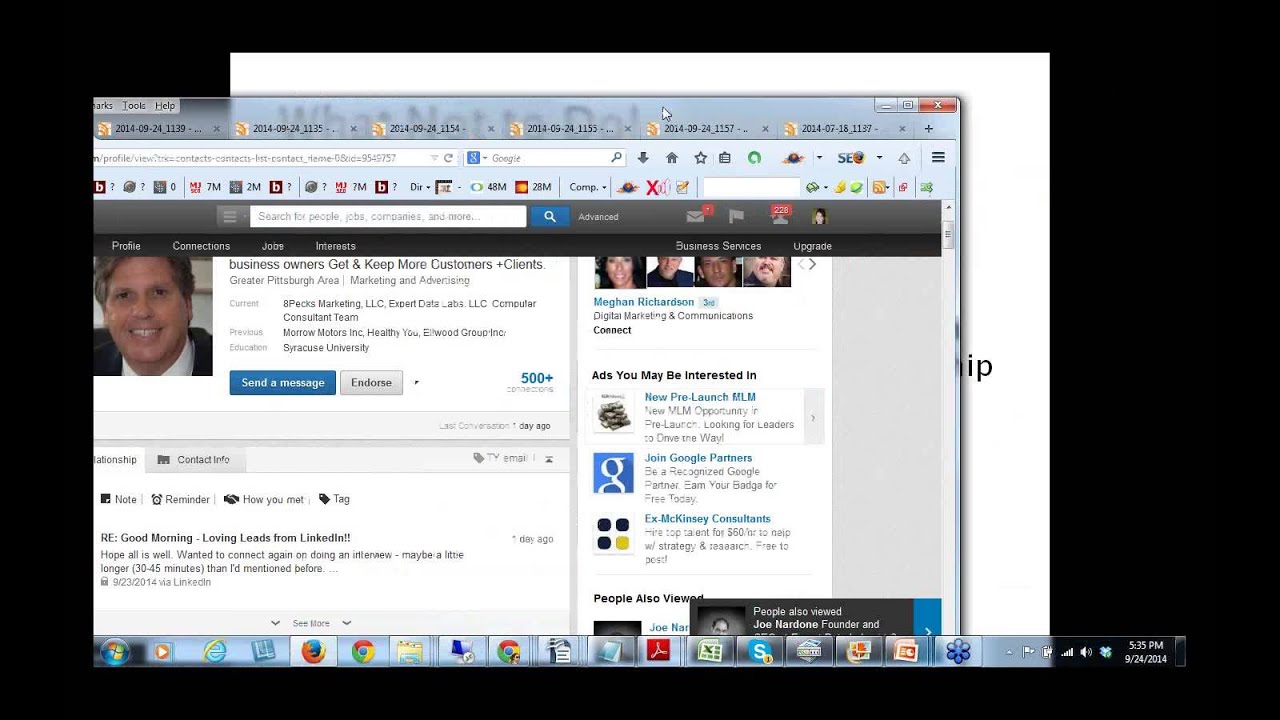Screen dimensions: 1280x720
Task: Open the Comp. dropdown in the SEO toolbar
Action: [x=588, y=187]
